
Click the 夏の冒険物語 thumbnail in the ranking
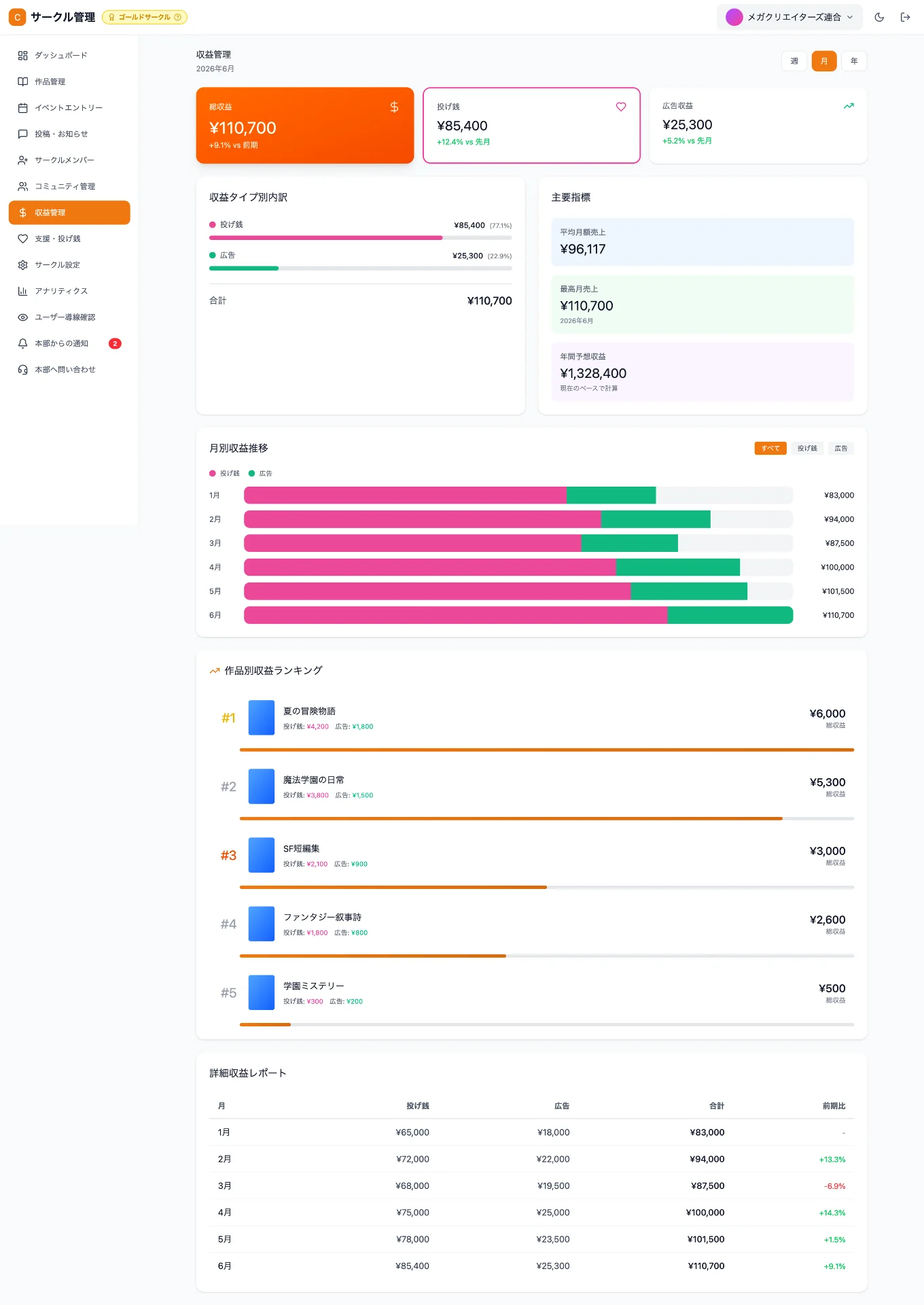(262, 718)
